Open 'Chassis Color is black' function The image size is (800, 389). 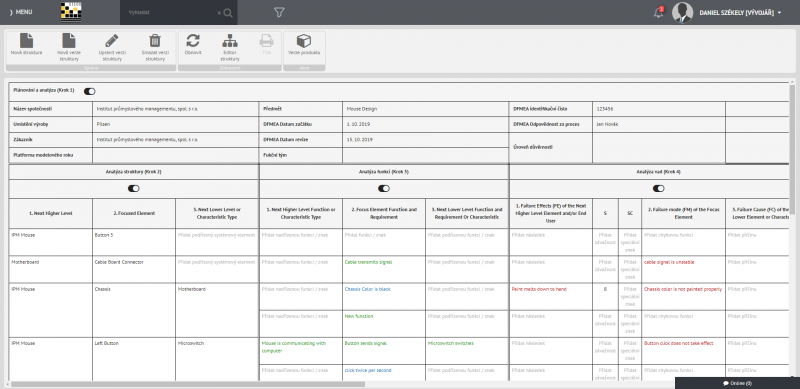point(367,289)
